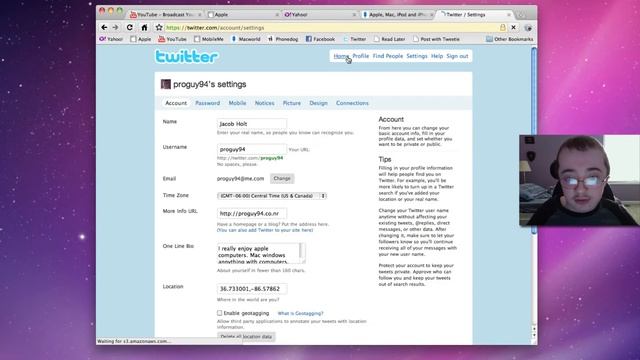640x360 pixels.
Task: Sign out of Twitter
Action: (x=457, y=56)
